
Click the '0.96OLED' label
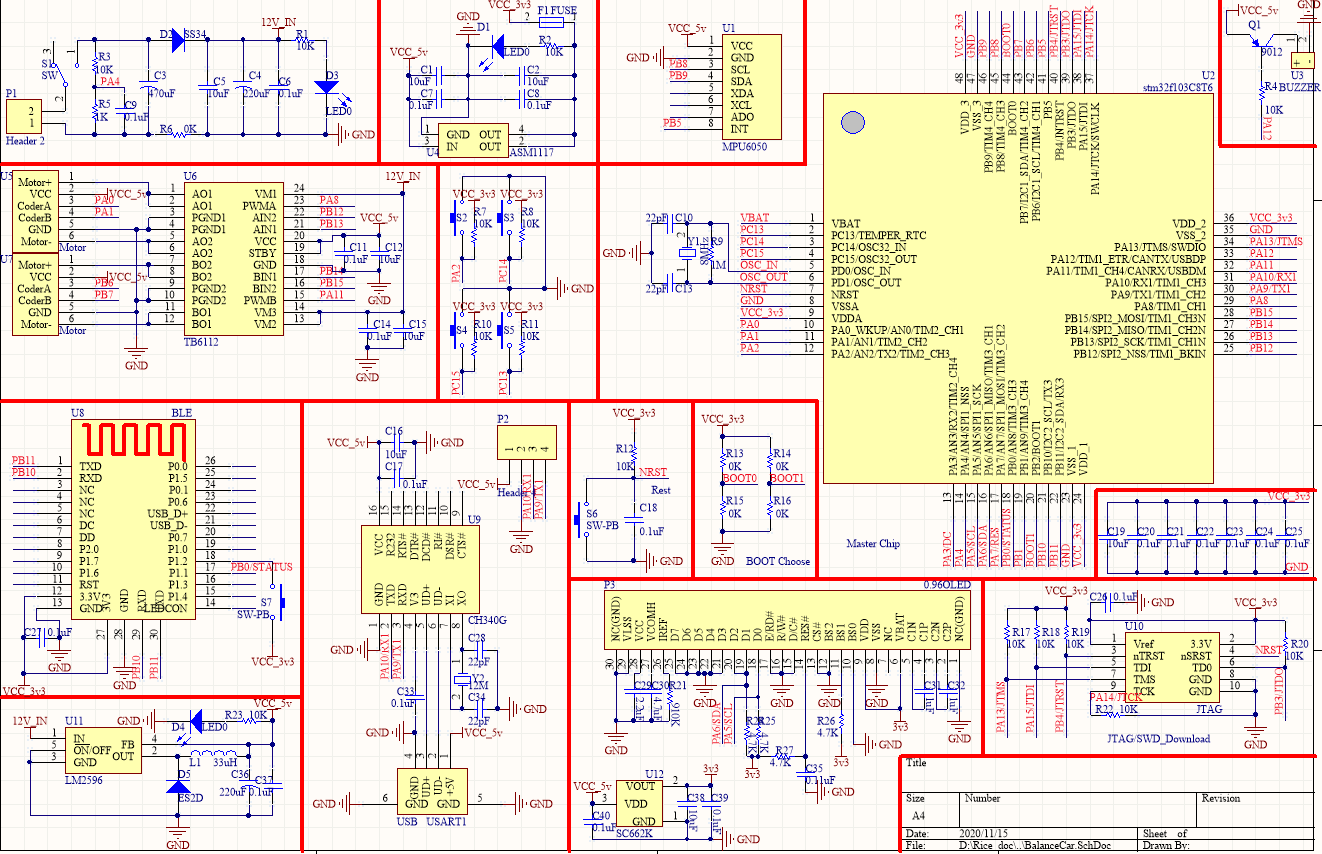point(945,584)
